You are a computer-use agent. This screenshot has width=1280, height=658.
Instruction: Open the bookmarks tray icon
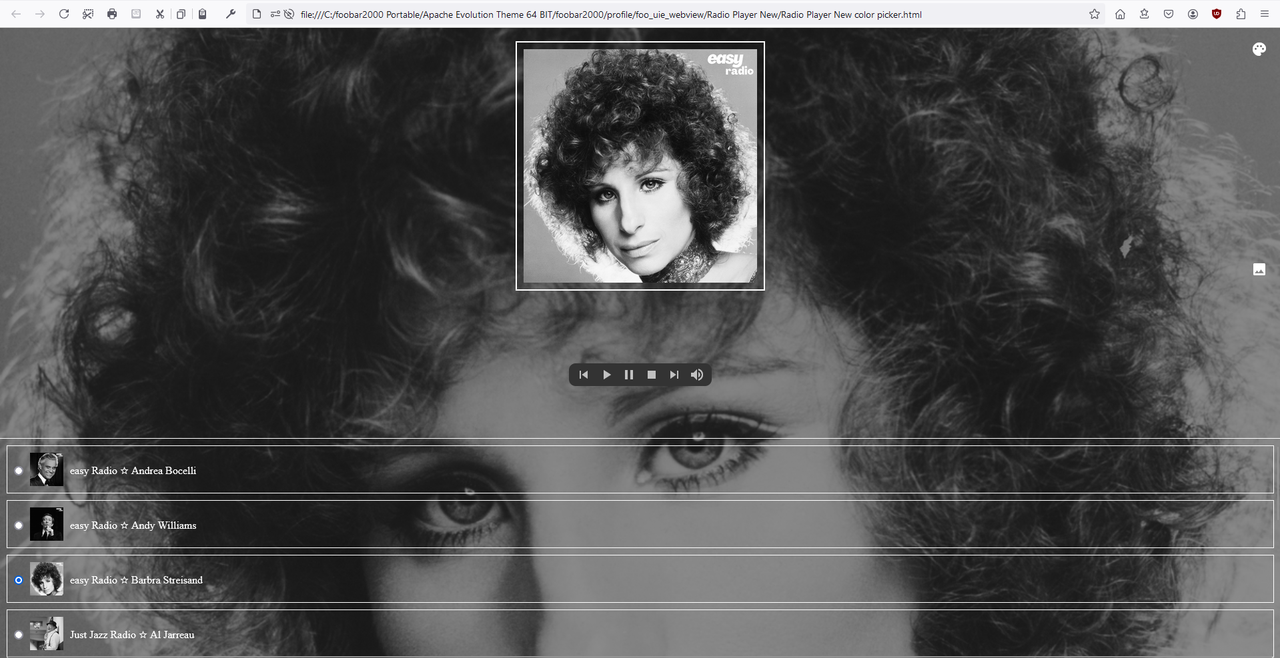point(1144,14)
